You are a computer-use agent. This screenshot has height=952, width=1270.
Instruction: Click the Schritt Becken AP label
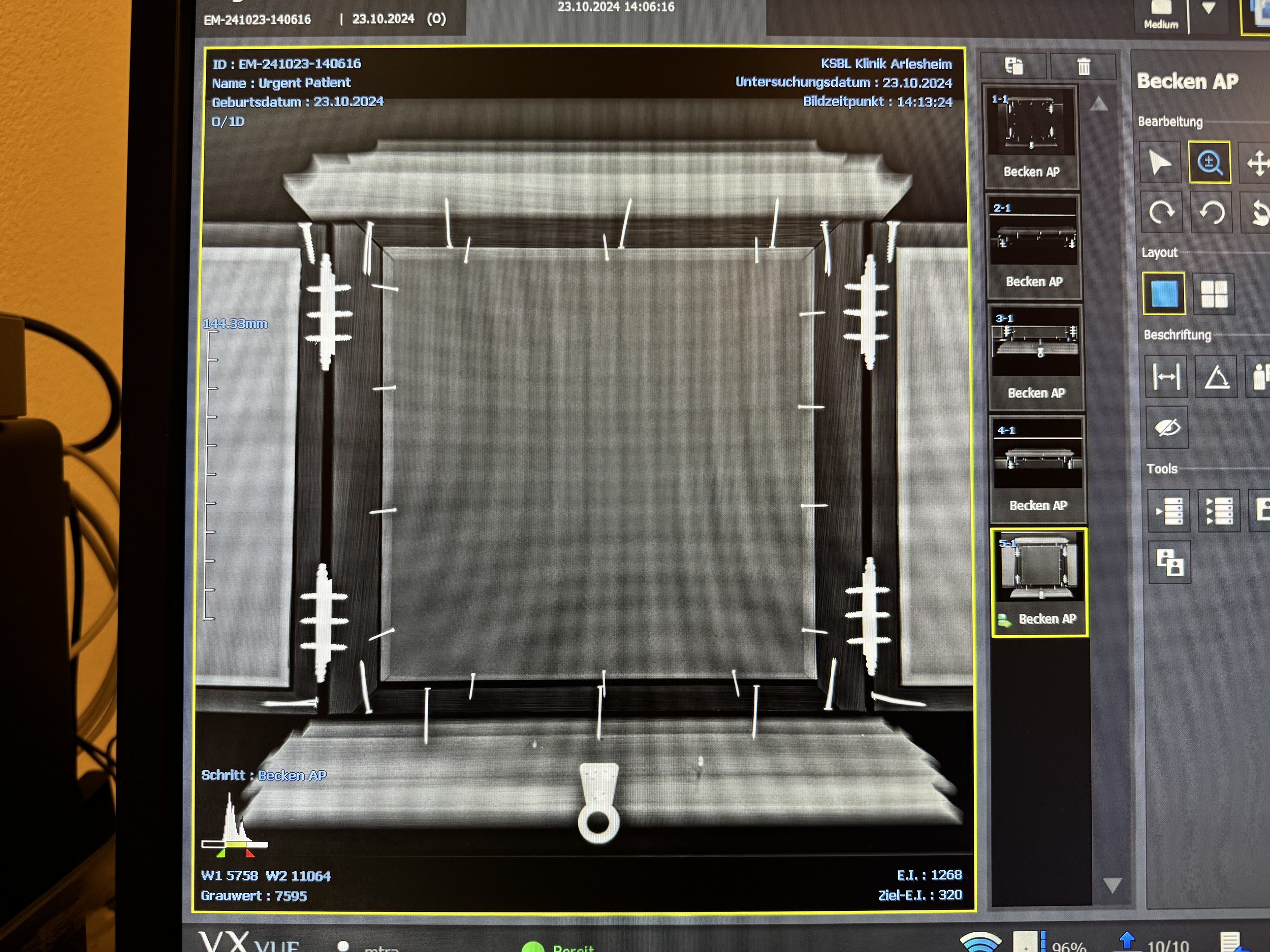264,775
